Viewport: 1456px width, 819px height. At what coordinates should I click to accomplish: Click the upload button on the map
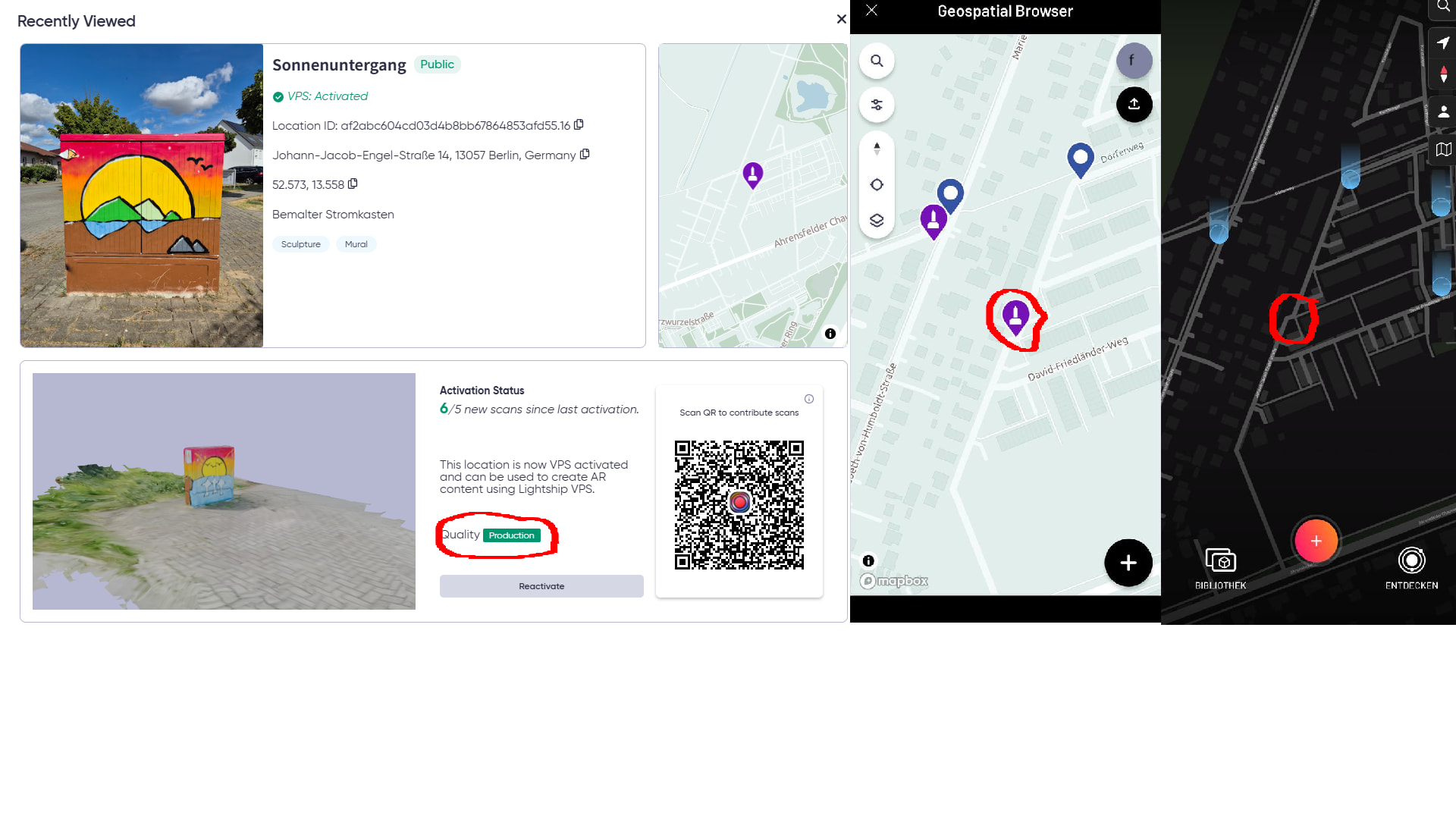coord(1134,105)
